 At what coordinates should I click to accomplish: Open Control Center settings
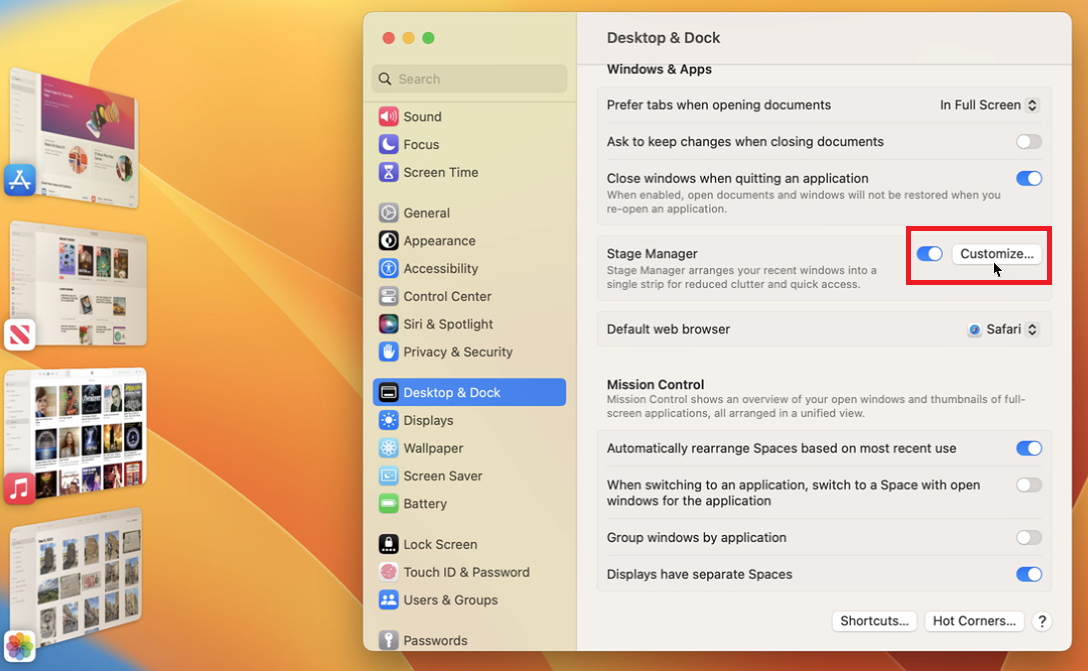point(390,296)
